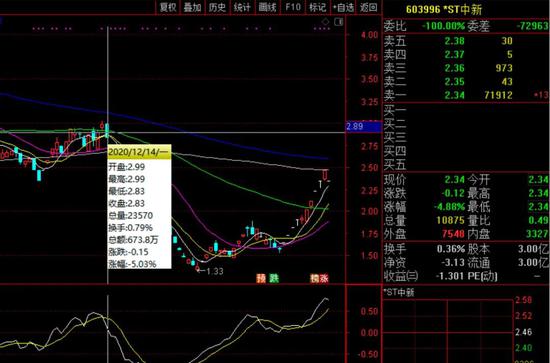The height and width of the screenshot is (363, 550).
Task: Click the 外盘 7548 value
Action: 453,234
